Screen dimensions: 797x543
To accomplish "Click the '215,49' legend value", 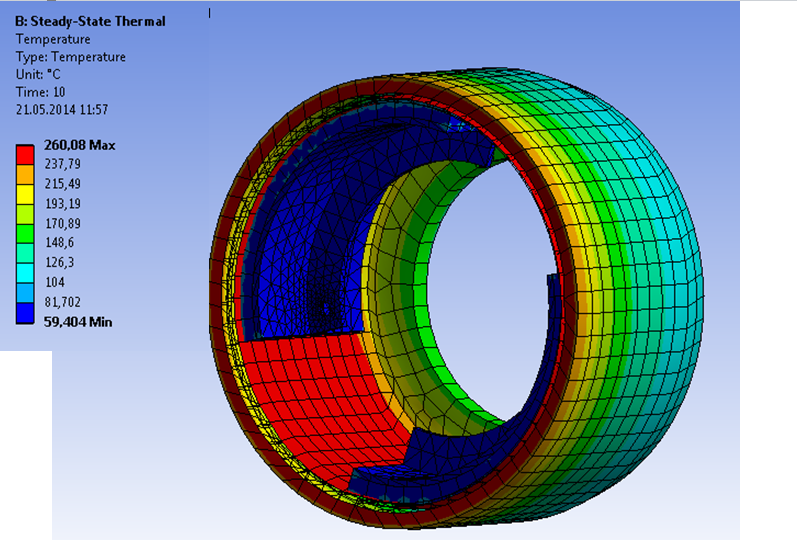I will [63, 184].
